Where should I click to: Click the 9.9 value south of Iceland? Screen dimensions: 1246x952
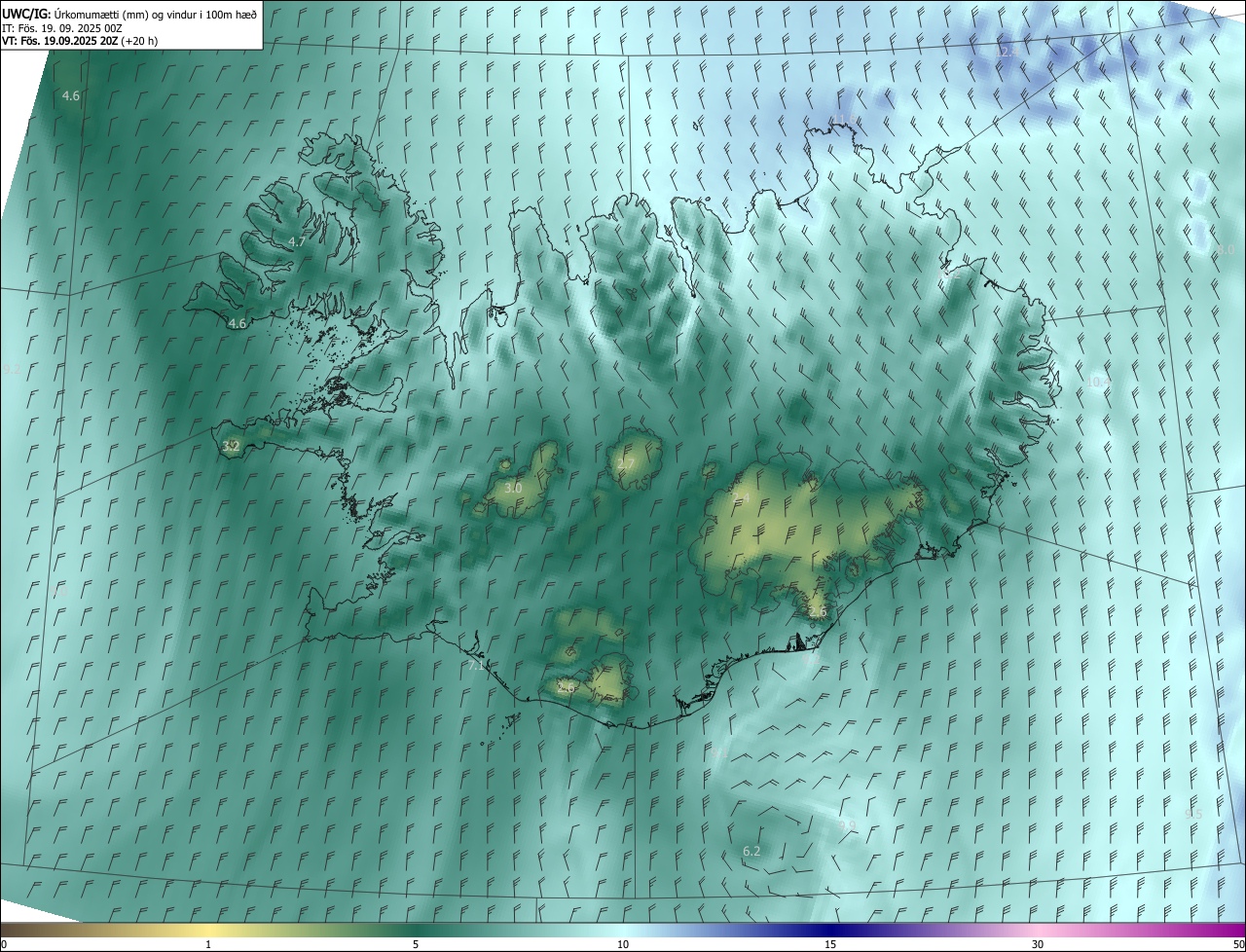847,825
